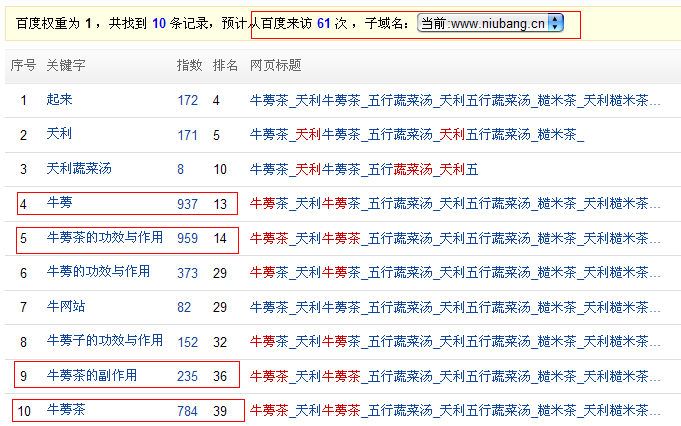
Task: Click the keyword link 起来
Action: (x=59, y=100)
